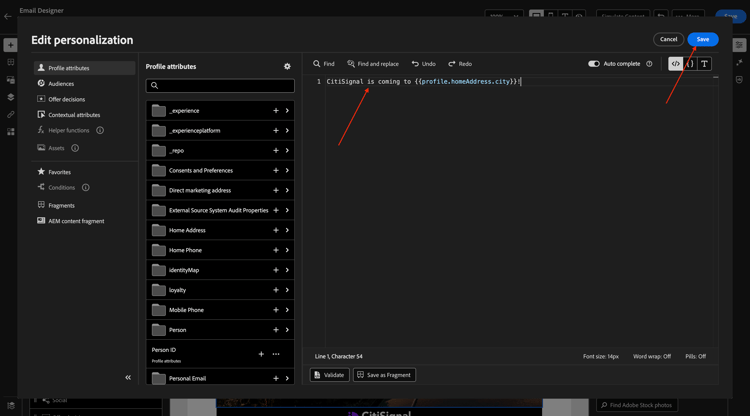
Task: Click info icon next to Conditions
Action: (x=86, y=187)
